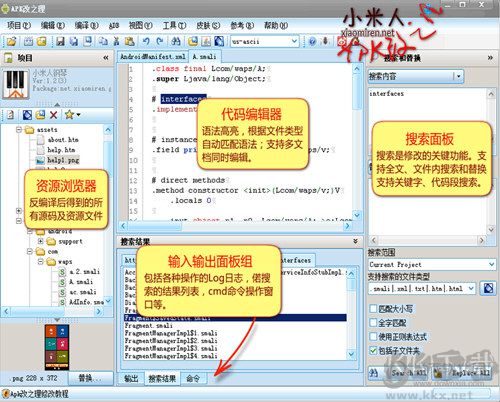The image size is (500, 402).
Task: Open the .smali|.xml file types dropdown
Action: (x=471, y=288)
